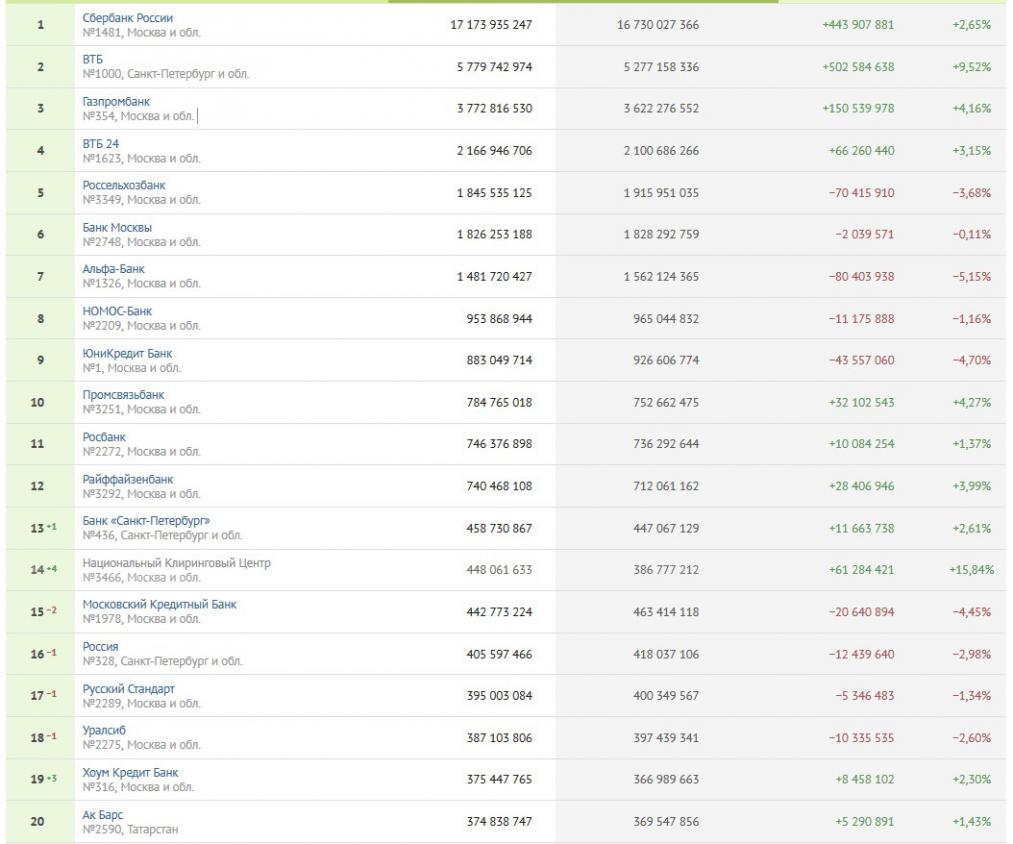Click the Промсвязьбанк link
The width and height of the screenshot is (1013, 844).
(x=123, y=396)
